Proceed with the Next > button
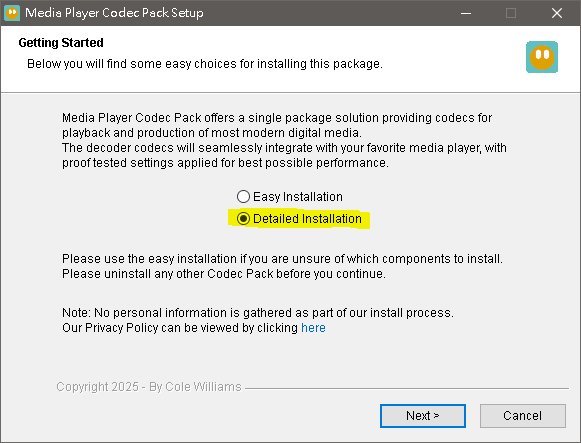The width and height of the screenshot is (581, 443). point(423,416)
